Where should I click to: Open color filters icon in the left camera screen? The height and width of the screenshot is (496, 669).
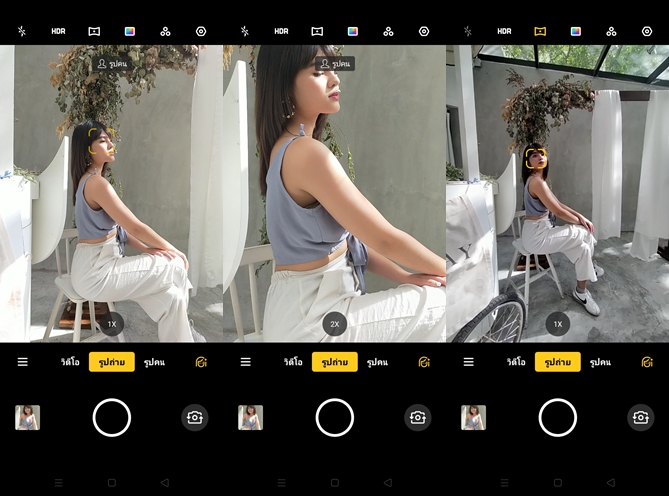tap(130, 31)
